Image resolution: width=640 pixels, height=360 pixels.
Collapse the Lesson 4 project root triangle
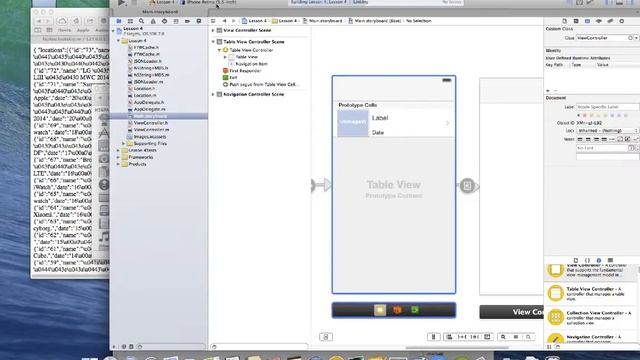click(114, 31)
